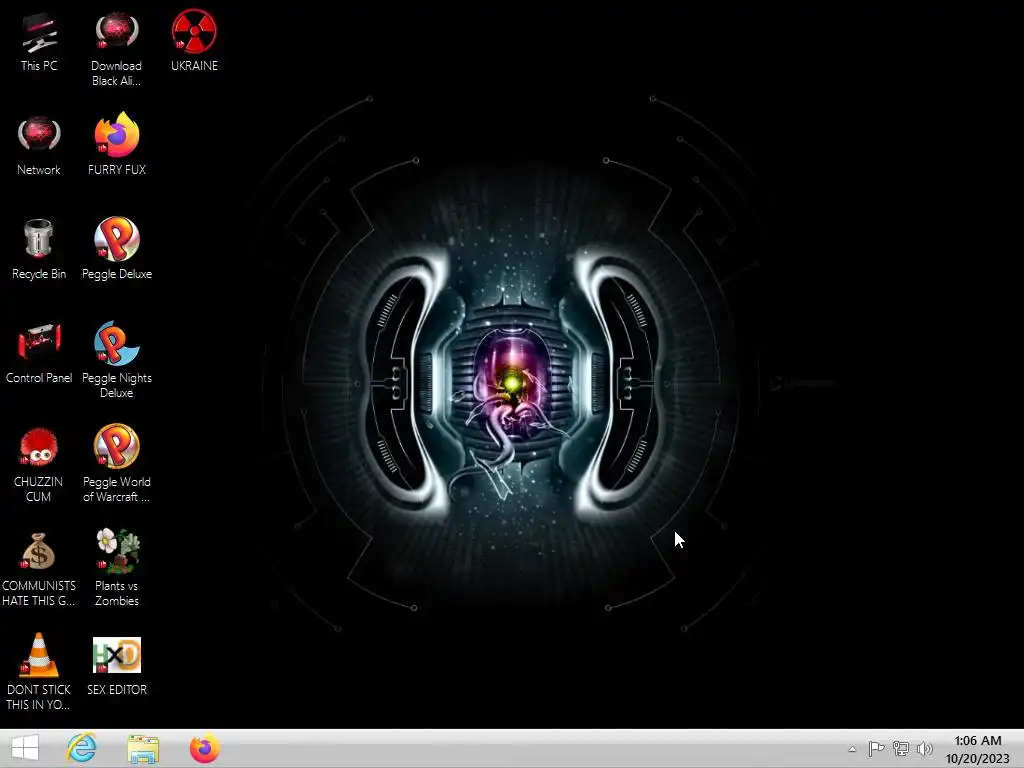Open the volume speaker tray icon
This screenshot has width=1024, height=768.
[x=925, y=749]
